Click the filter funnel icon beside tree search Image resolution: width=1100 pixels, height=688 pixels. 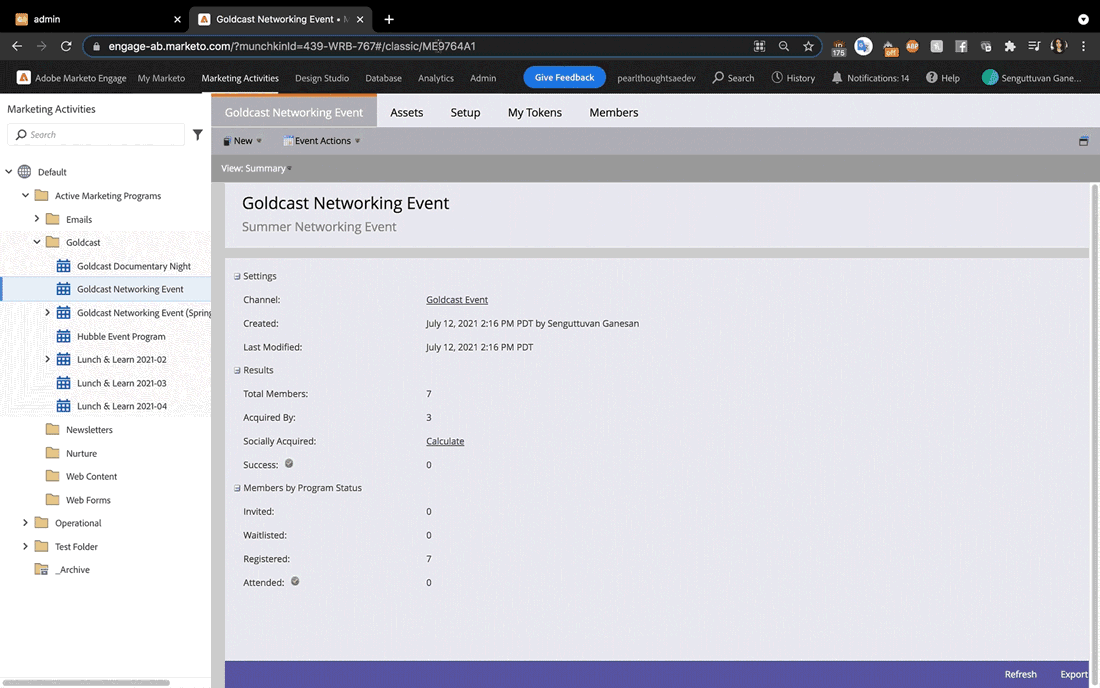(x=198, y=135)
